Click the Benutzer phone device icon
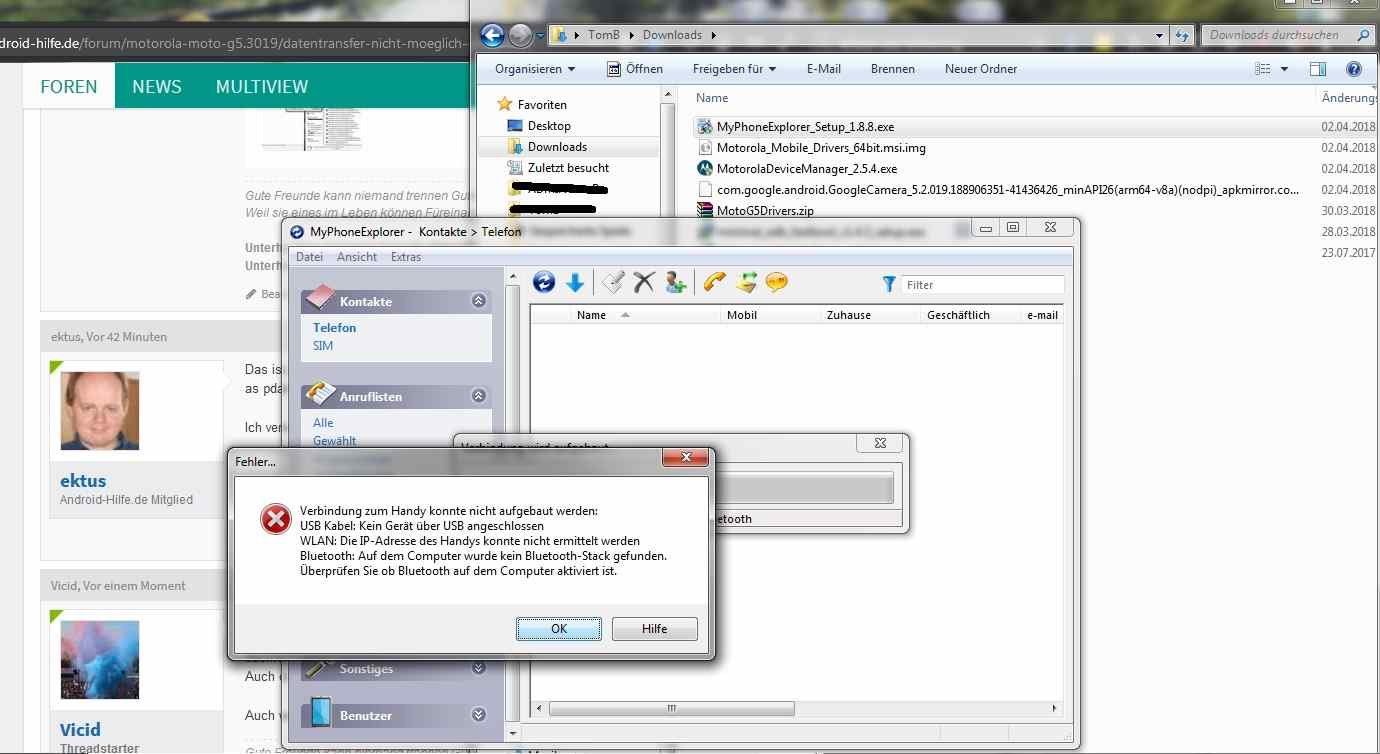The image size is (1380, 754). click(320, 713)
